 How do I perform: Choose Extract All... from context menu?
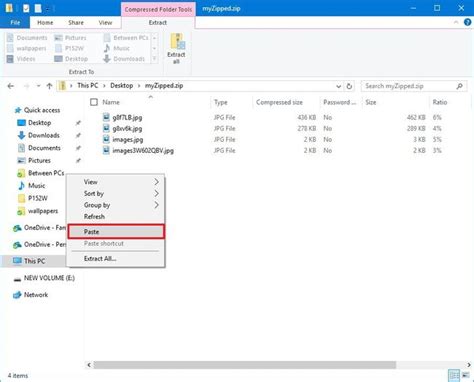pos(116,259)
